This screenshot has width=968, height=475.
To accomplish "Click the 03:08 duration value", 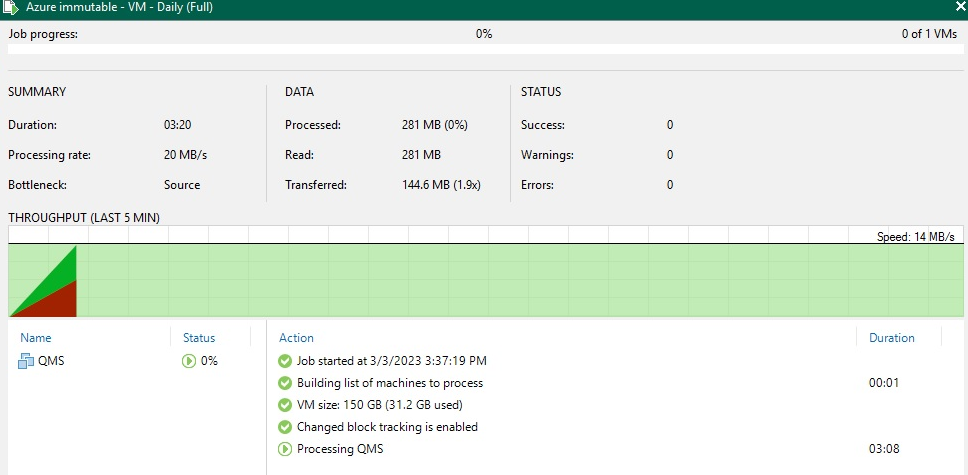I will coord(884,449).
